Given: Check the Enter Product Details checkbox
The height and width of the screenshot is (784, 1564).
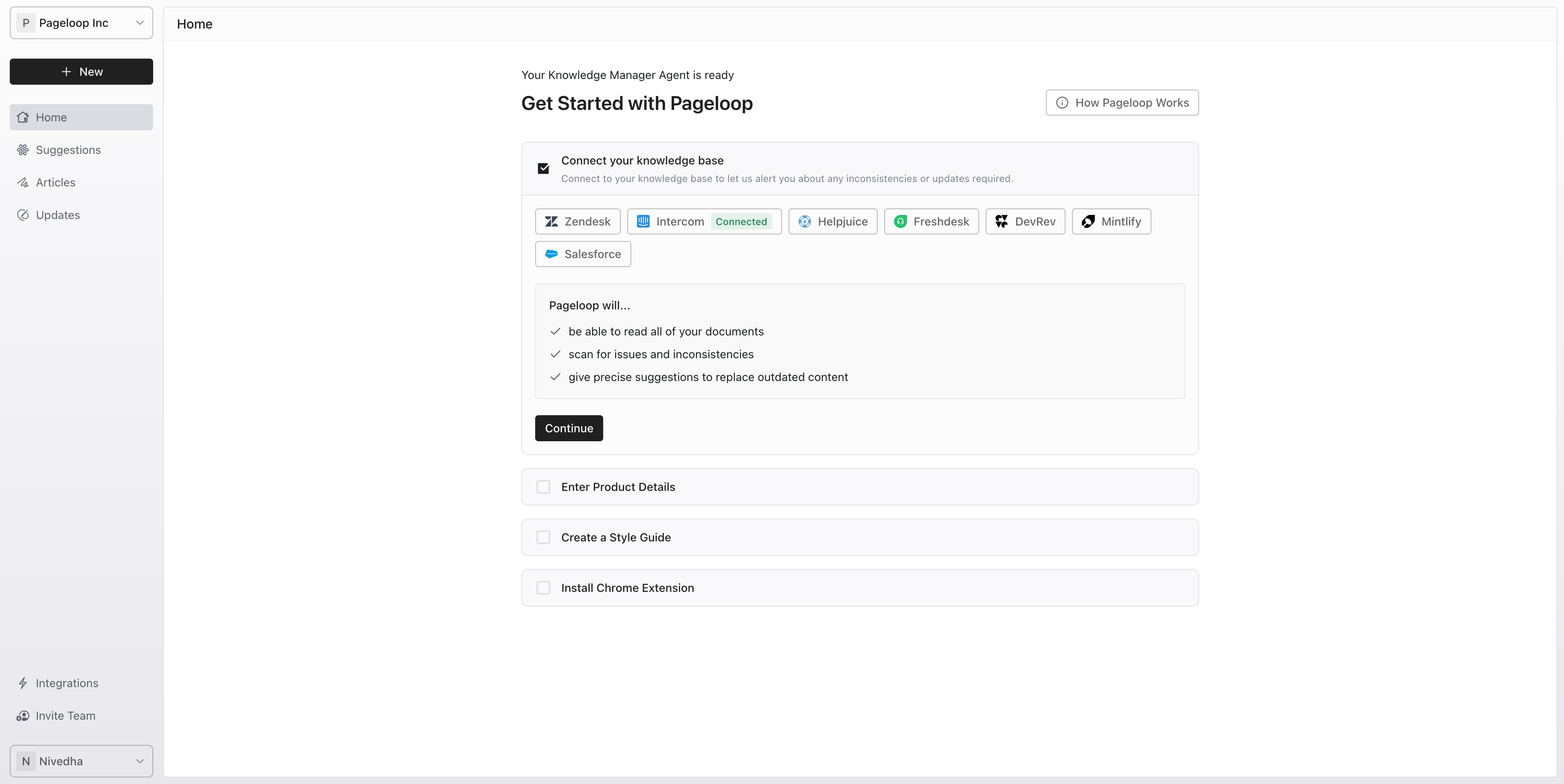Looking at the screenshot, I should click(x=543, y=487).
